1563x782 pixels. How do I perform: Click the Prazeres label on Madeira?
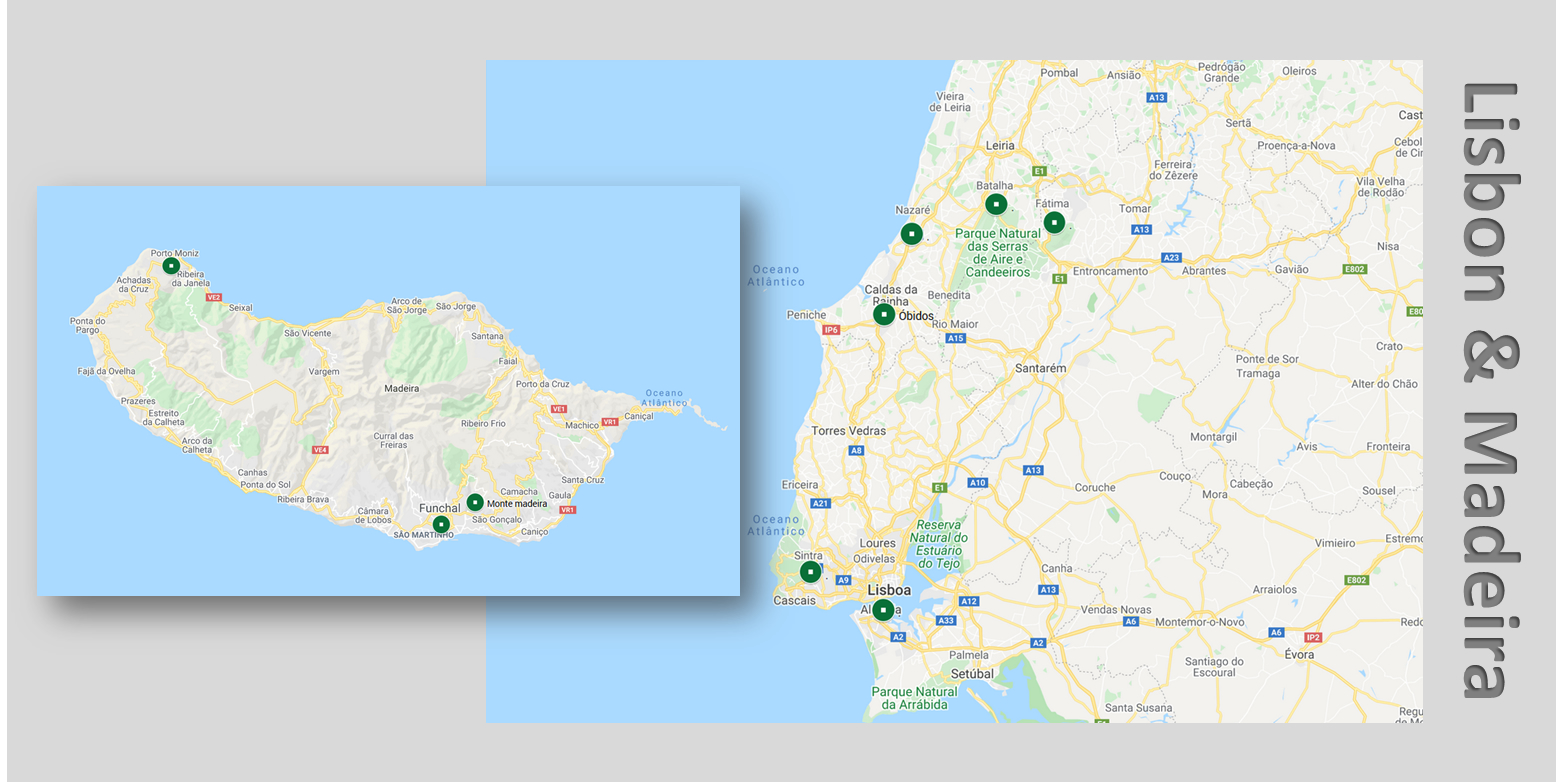[138, 400]
